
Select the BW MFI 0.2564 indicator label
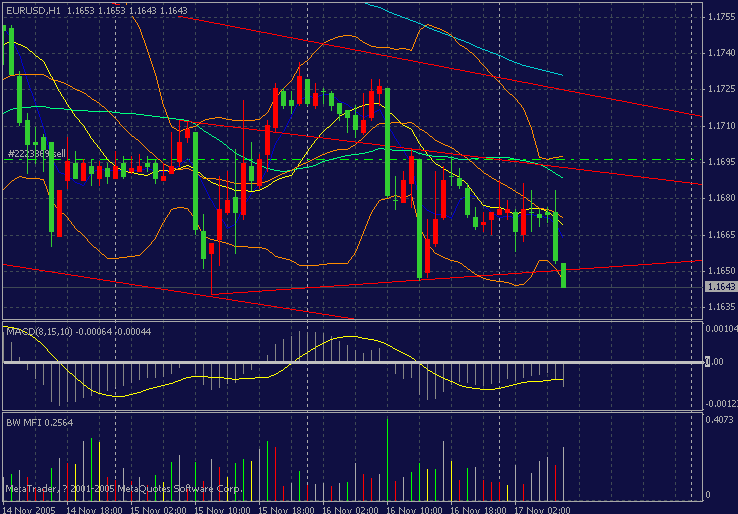40,423
